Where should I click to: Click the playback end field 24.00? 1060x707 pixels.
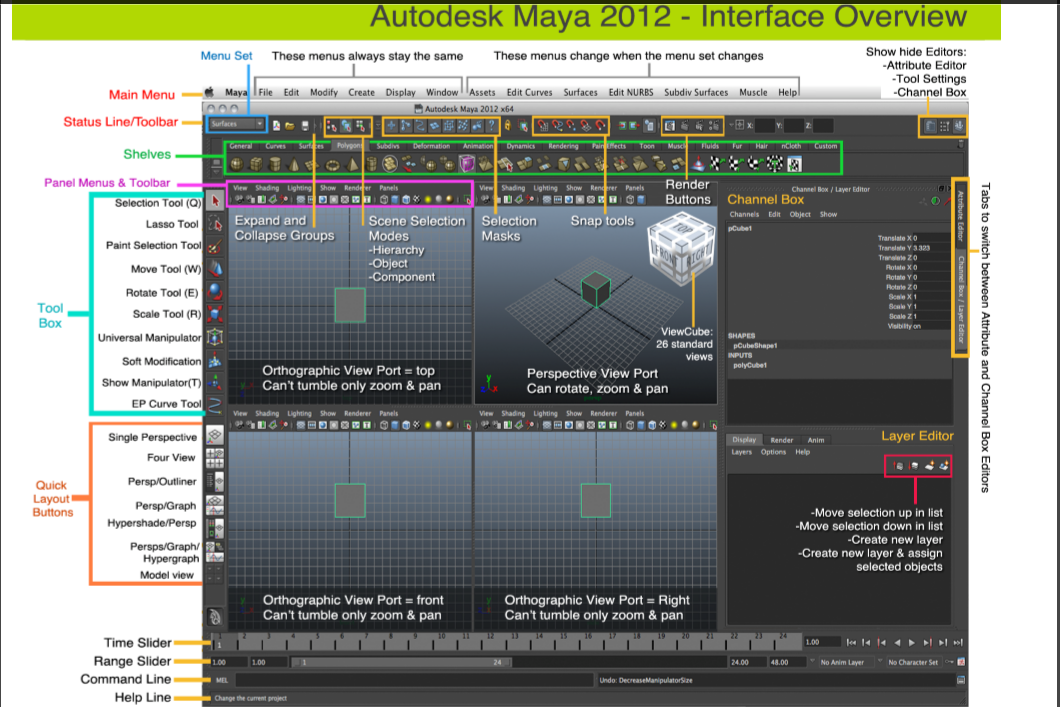[746, 662]
